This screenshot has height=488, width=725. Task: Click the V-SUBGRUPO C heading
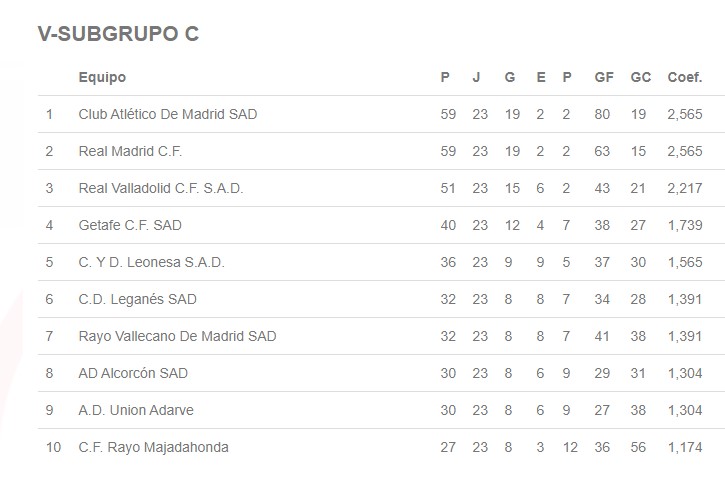118,34
